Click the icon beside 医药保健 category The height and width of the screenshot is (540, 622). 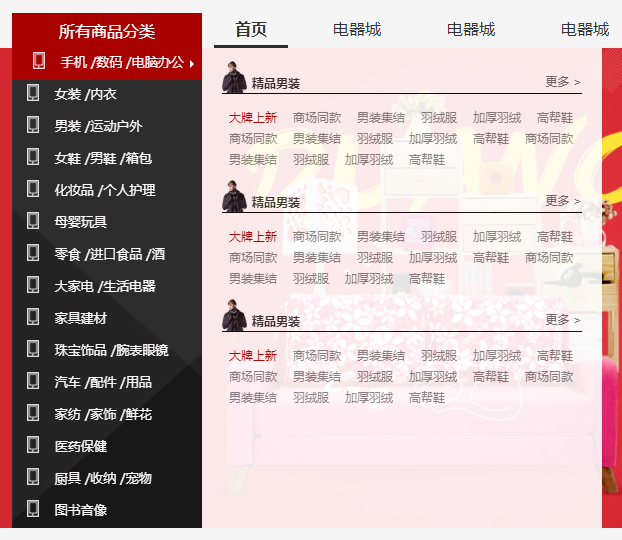coord(33,446)
